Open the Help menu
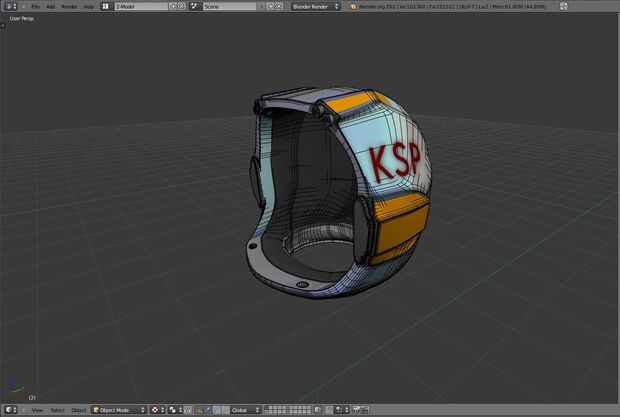 point(89,7)
